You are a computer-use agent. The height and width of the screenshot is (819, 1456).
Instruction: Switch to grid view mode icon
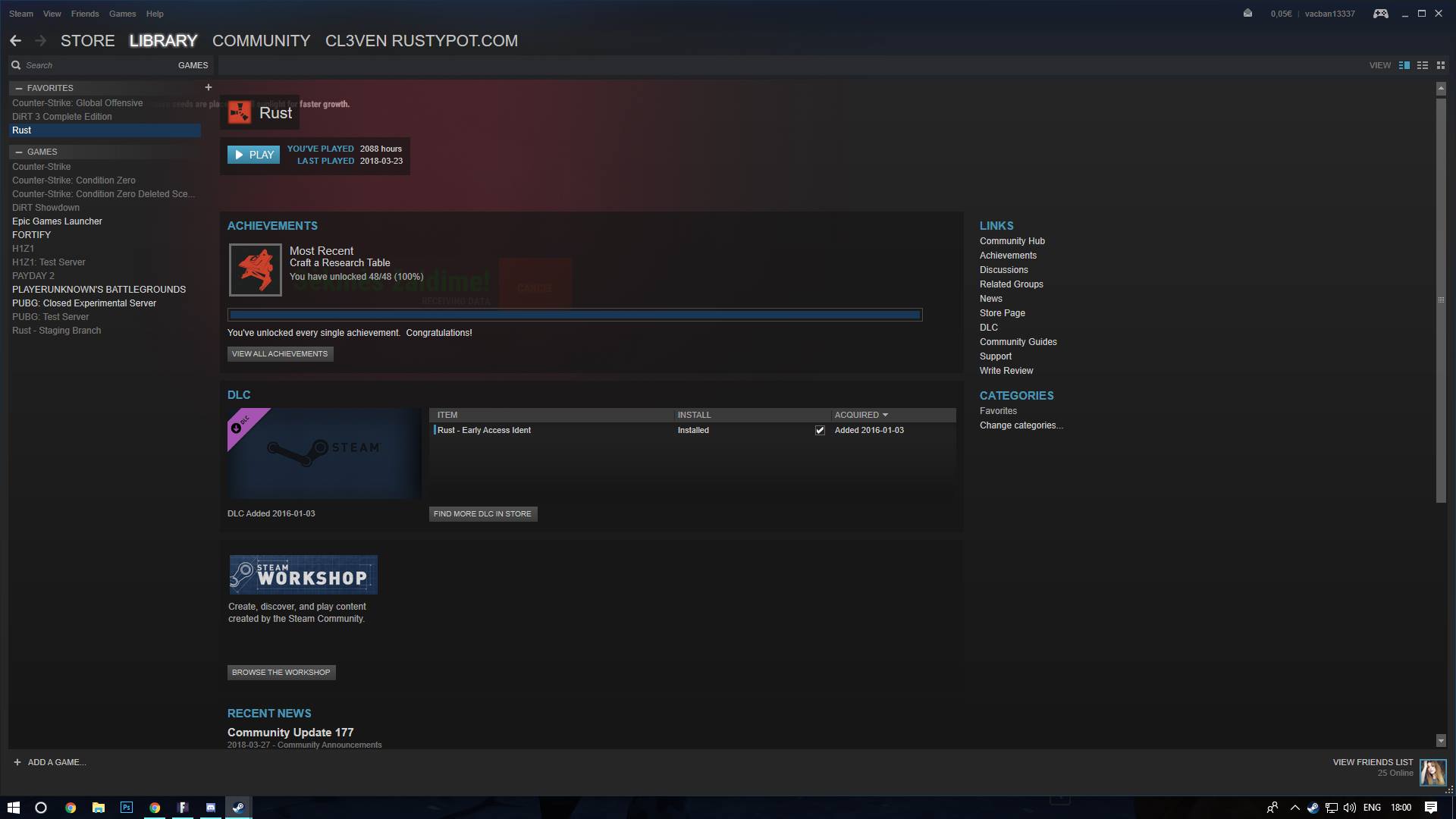pos(1441,65)
